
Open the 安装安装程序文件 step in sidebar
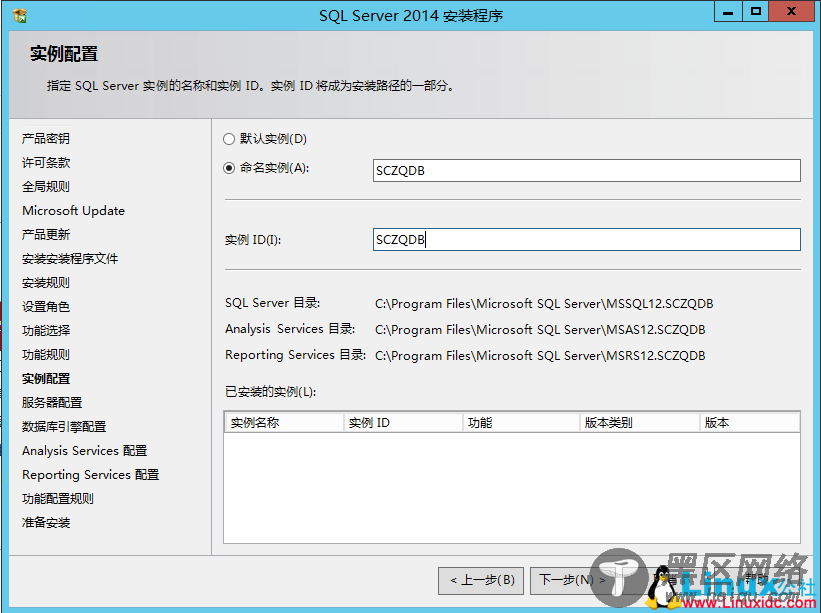pos(70,259)
